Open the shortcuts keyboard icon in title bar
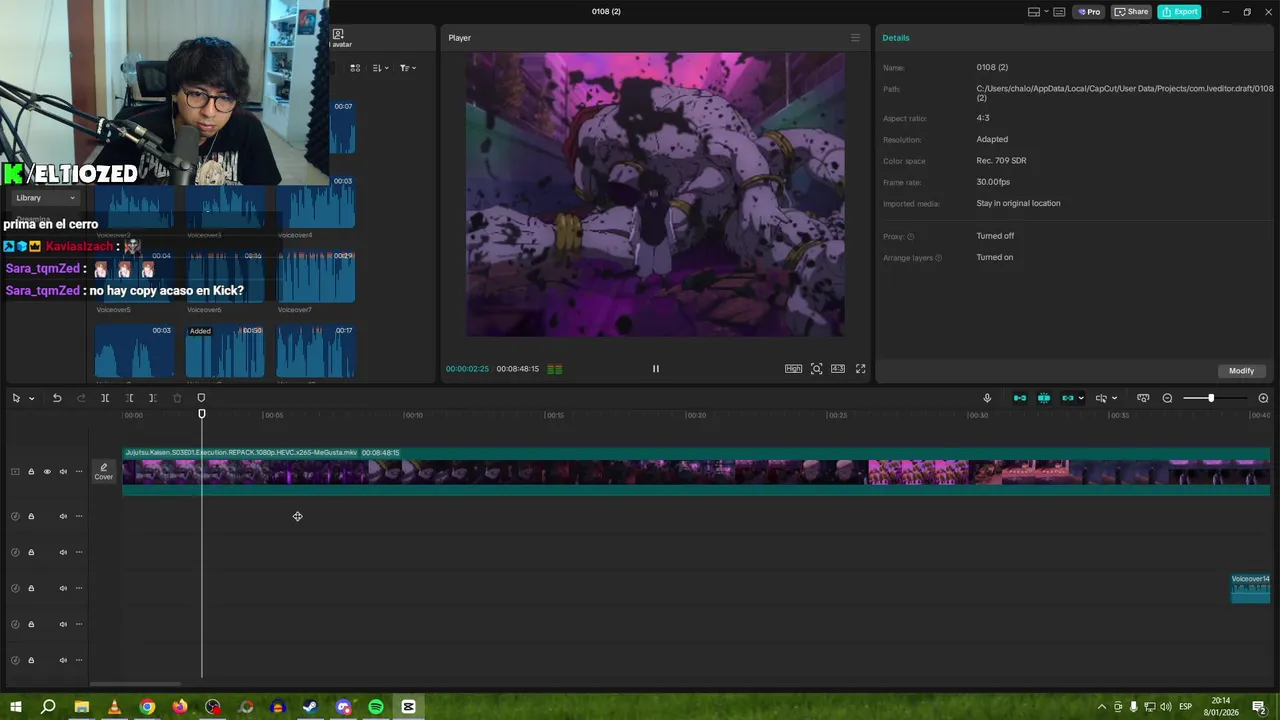The image size is (1280, 720). pyautogui.click(x=1059, y=12)
